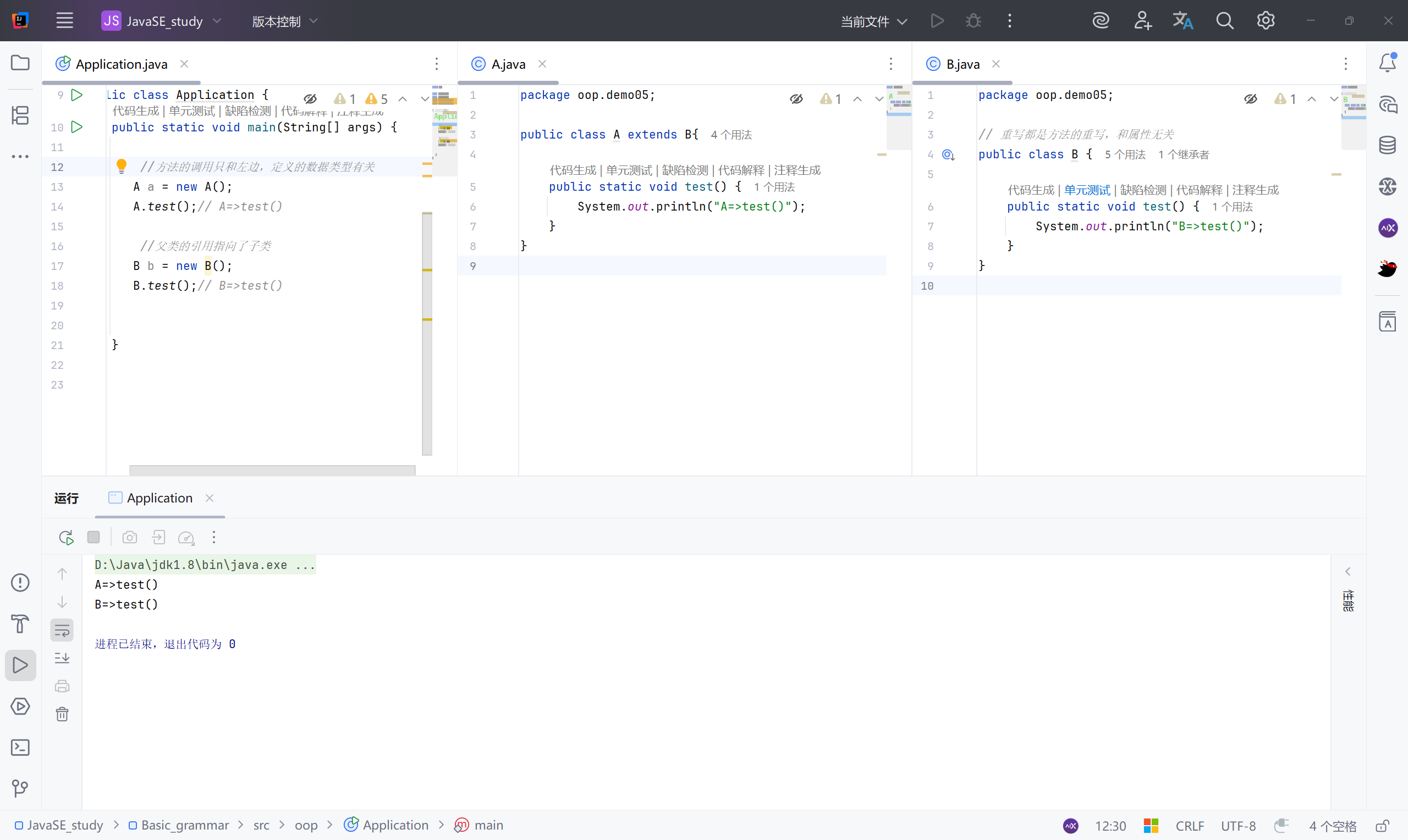Viewport: 1408px width, 840px height.
Task: Click the Rerun Application icon in the run toolbar
Action: click(x=65, y=537)
